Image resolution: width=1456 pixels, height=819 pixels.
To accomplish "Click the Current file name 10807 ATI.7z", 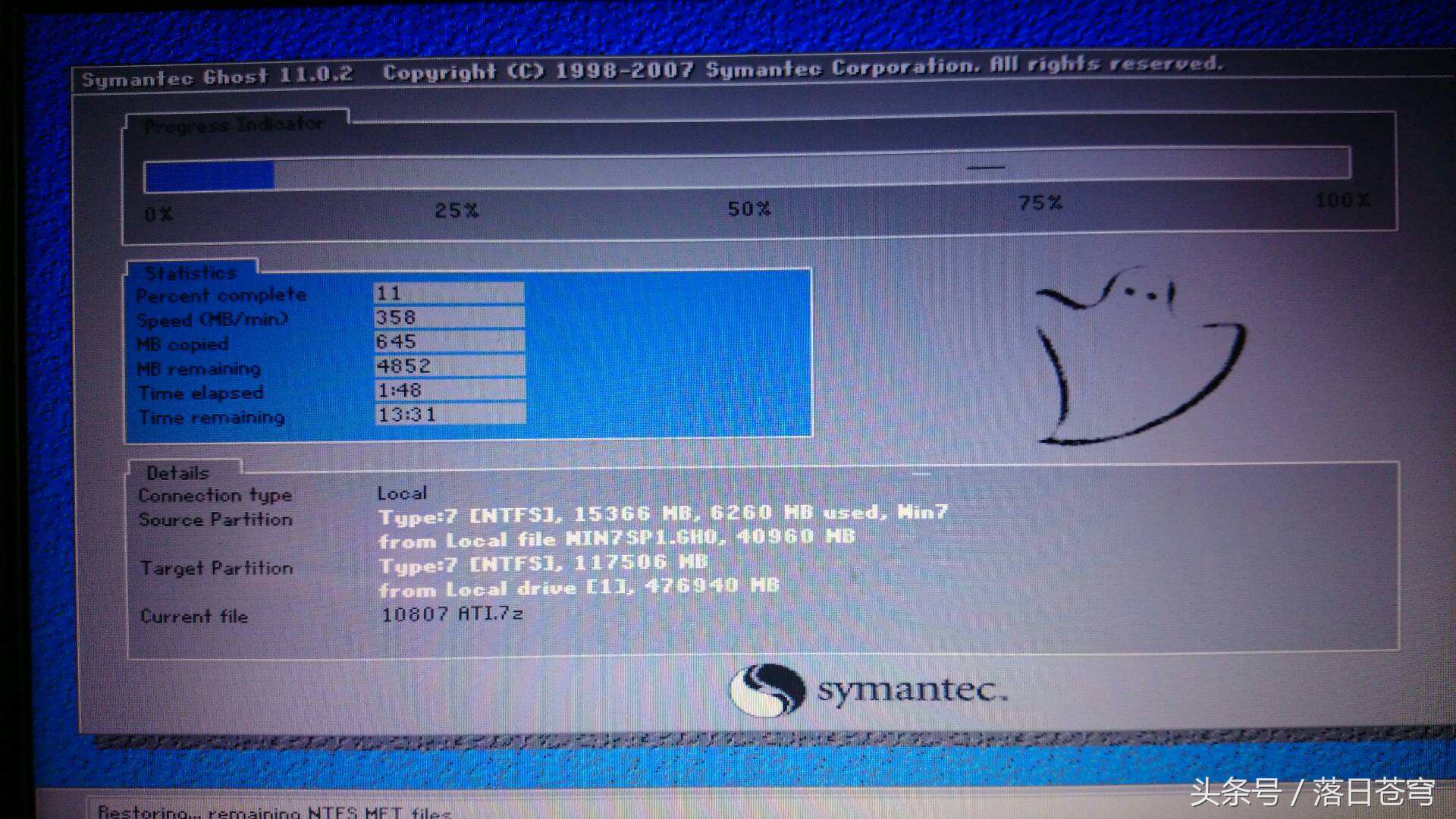I will (452, 613).
